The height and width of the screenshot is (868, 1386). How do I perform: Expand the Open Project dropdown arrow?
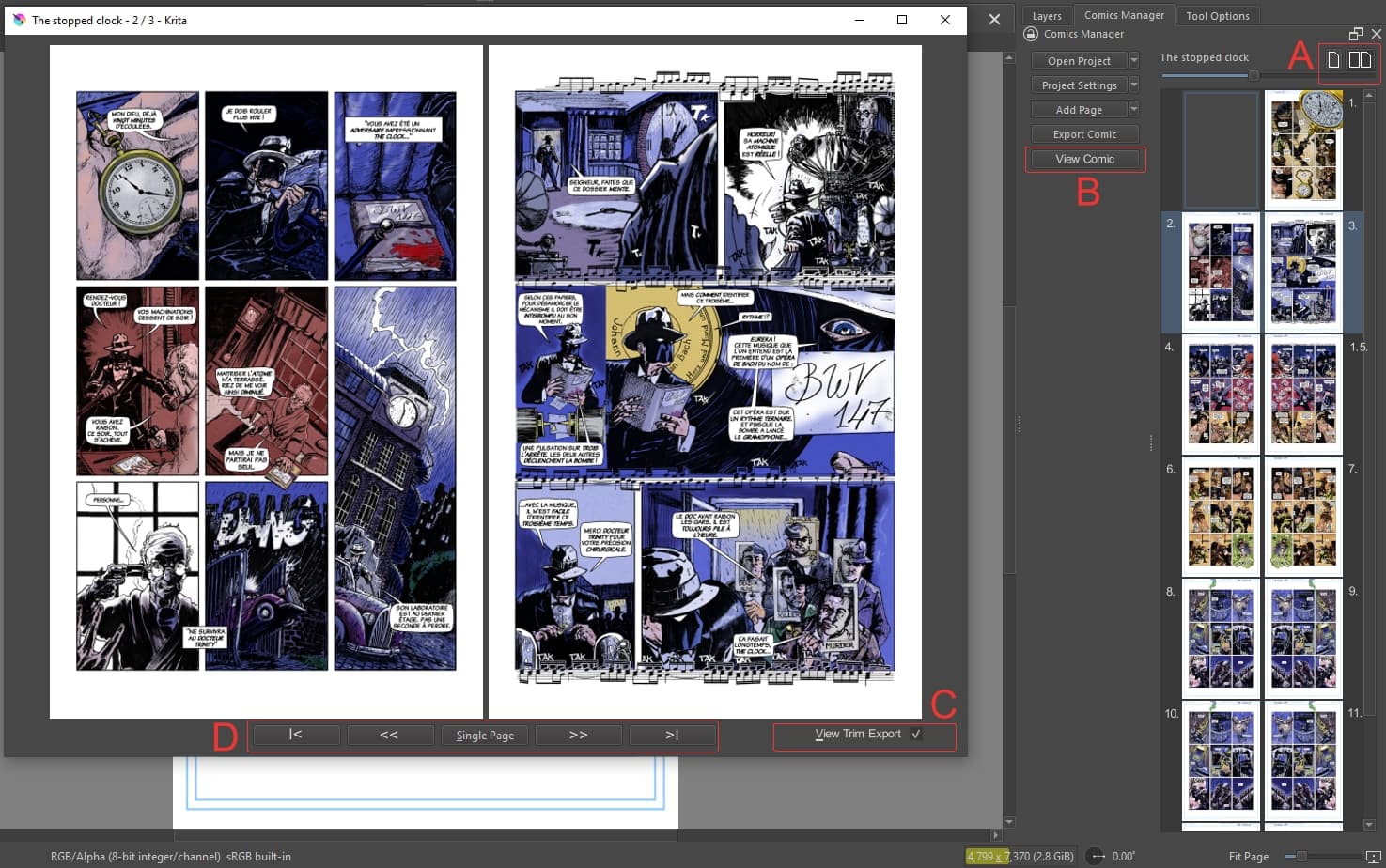click(1134, 61)
